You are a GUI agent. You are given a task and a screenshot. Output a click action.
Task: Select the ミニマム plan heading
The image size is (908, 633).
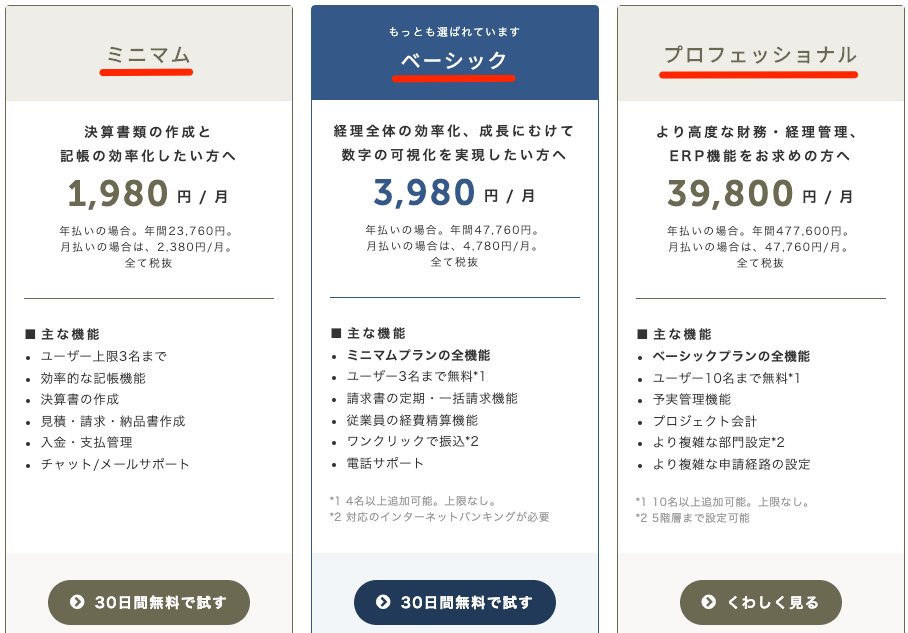(x=148, y=55)
